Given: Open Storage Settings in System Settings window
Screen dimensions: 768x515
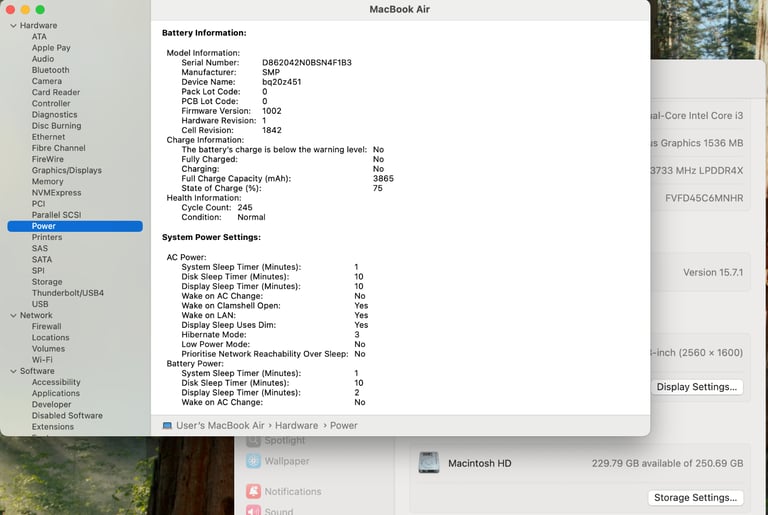Looking at the screenshot, I should [696, 498].
